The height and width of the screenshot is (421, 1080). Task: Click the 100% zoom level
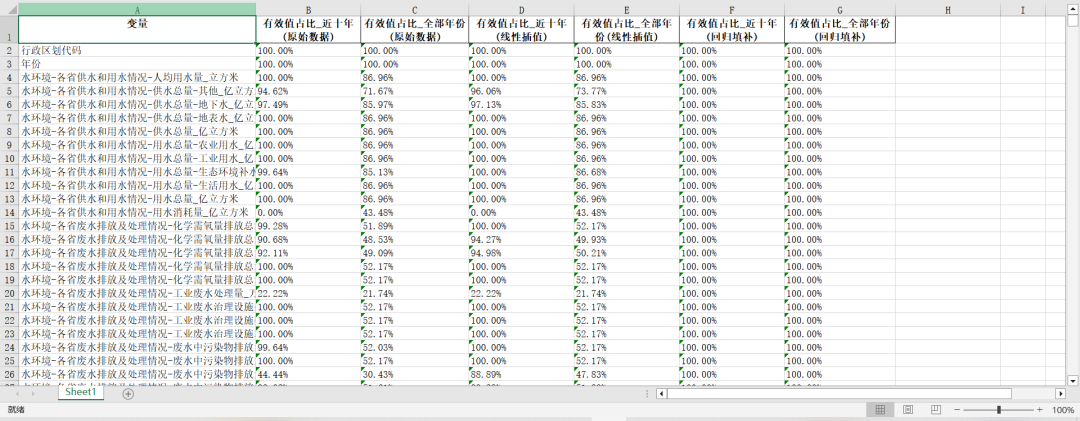(1063, 410)
